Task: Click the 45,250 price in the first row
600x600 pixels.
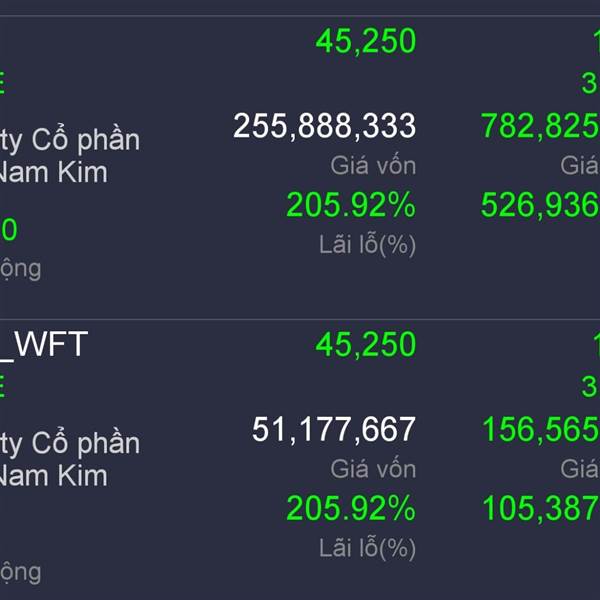Action: (x=365, y=41)
